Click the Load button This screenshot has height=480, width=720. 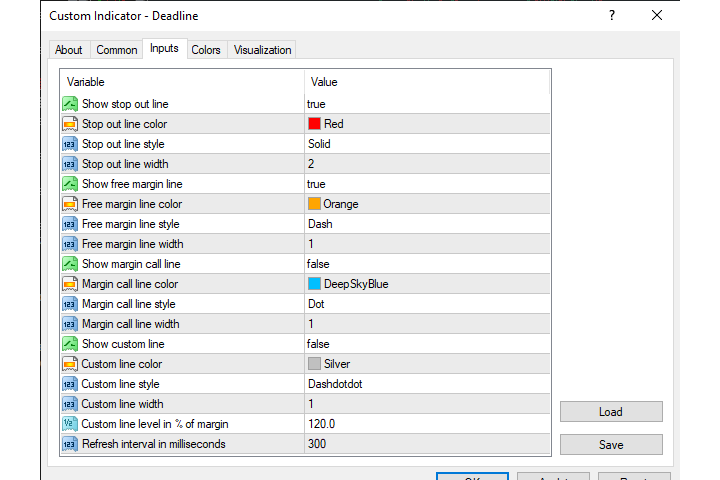(x=611, y=412)
